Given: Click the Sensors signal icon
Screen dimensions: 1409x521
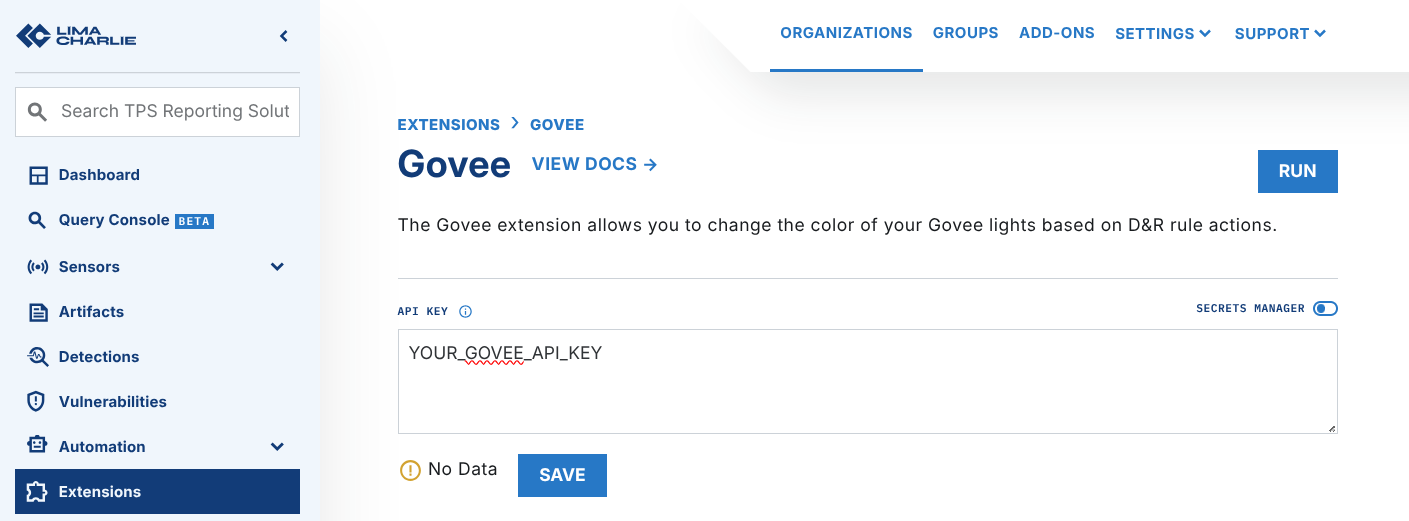Looking at the screenshot, I should point(38,267).
